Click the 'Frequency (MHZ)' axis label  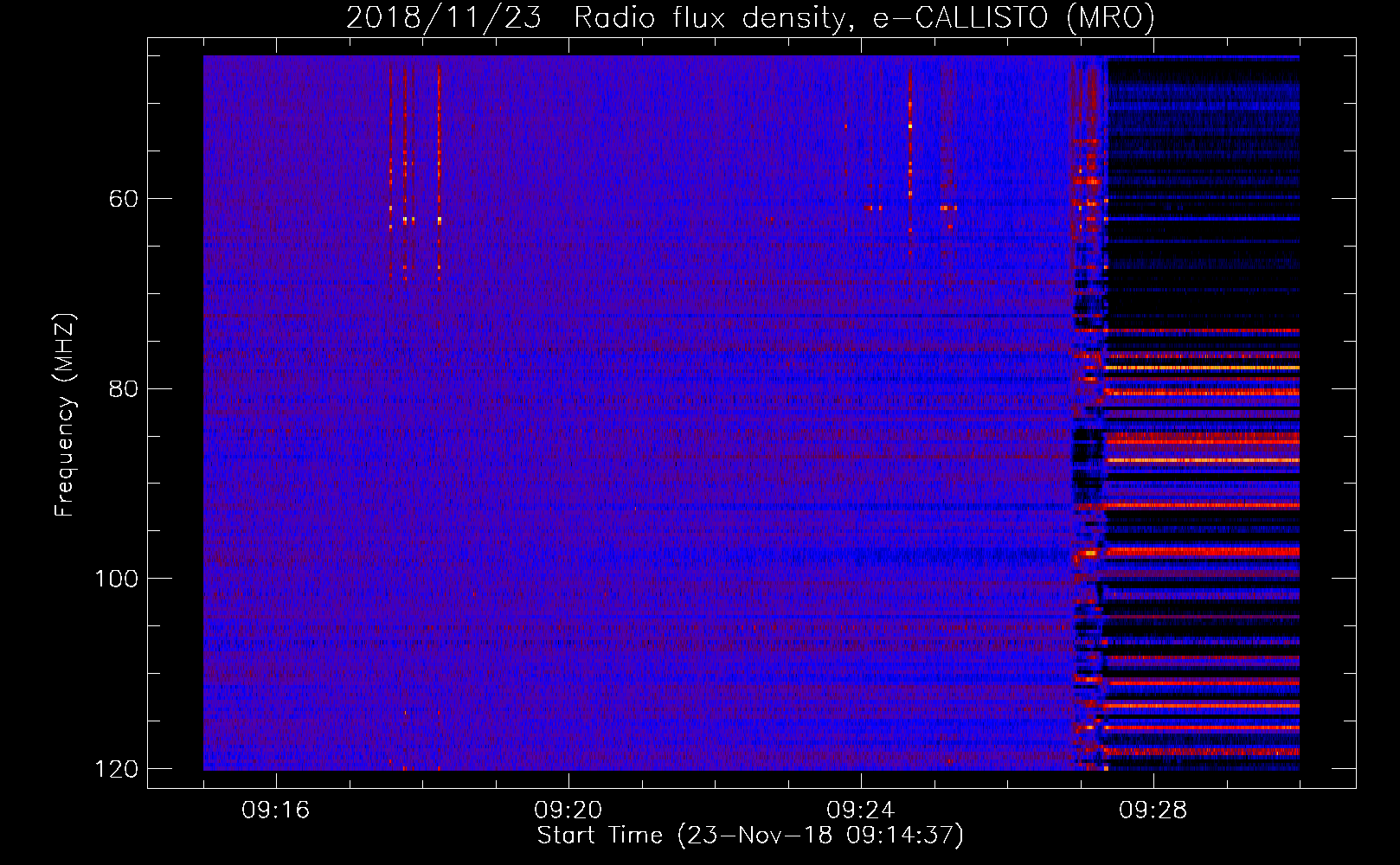click(x=64, y=415)
